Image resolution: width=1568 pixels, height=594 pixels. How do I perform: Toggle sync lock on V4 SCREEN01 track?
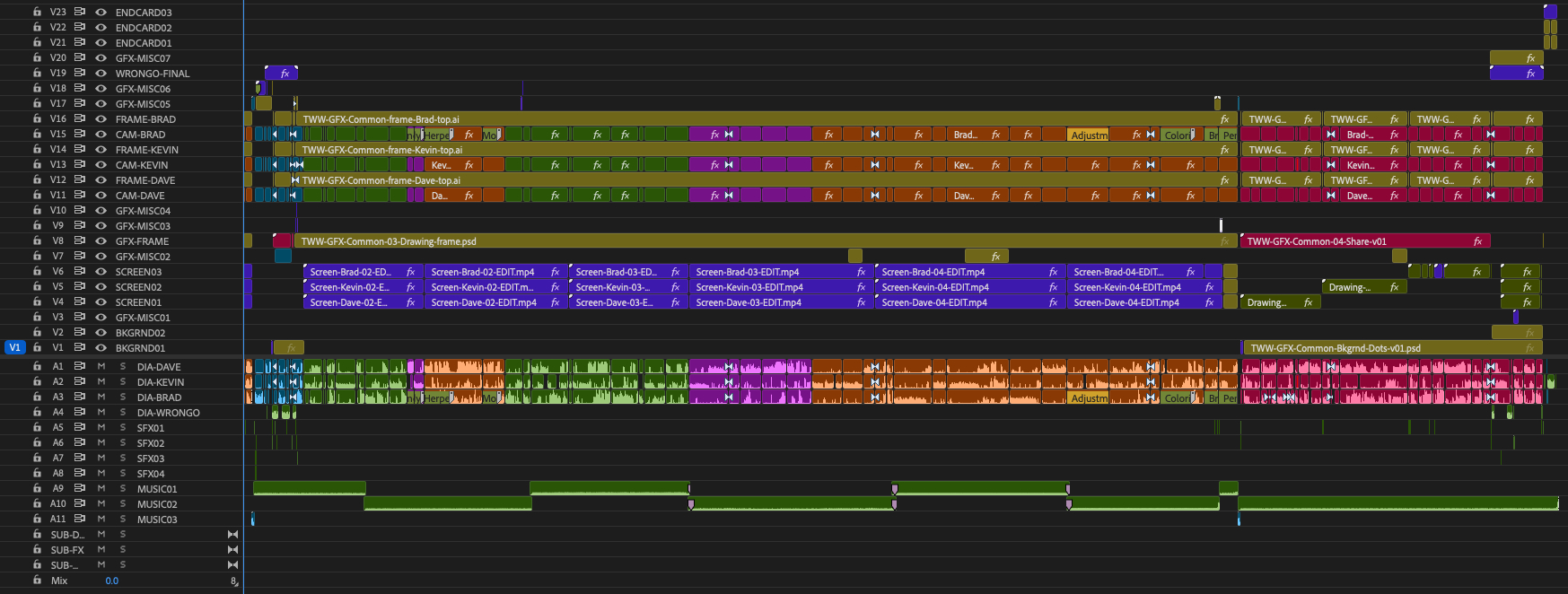coord(80,302)
